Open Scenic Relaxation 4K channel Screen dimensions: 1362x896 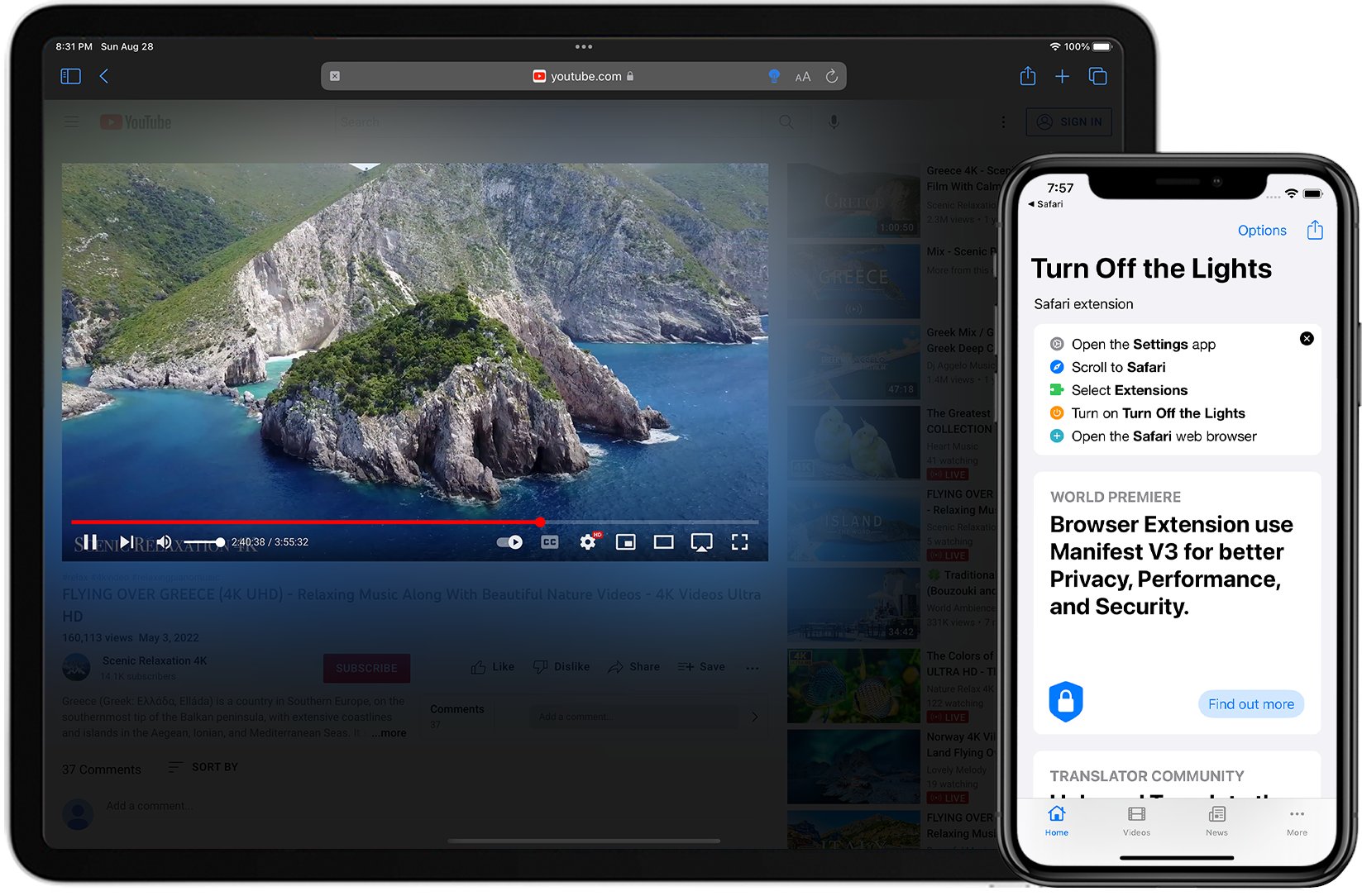[155, 660]
